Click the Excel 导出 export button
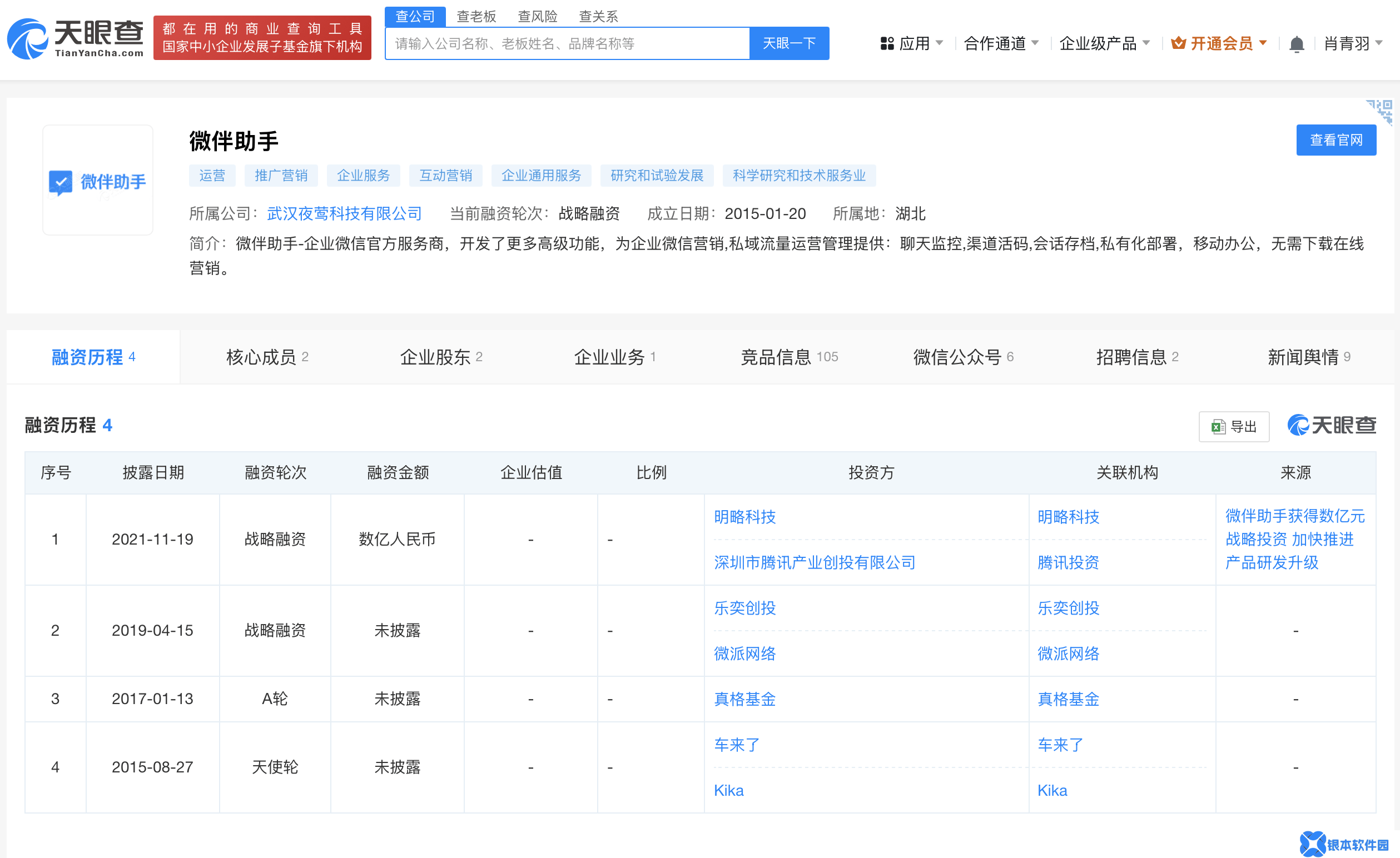 [x=1234, y=426]
